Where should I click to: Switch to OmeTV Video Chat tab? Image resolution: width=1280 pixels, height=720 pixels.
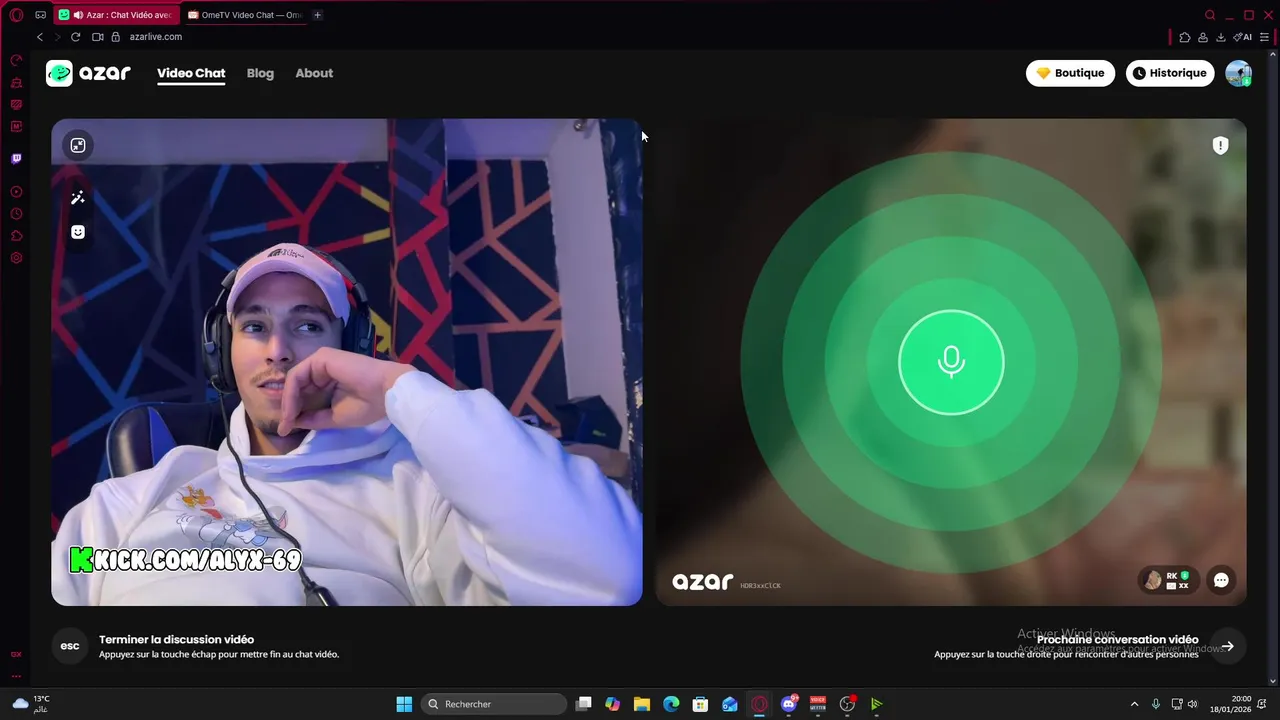[x=246, y=15]
